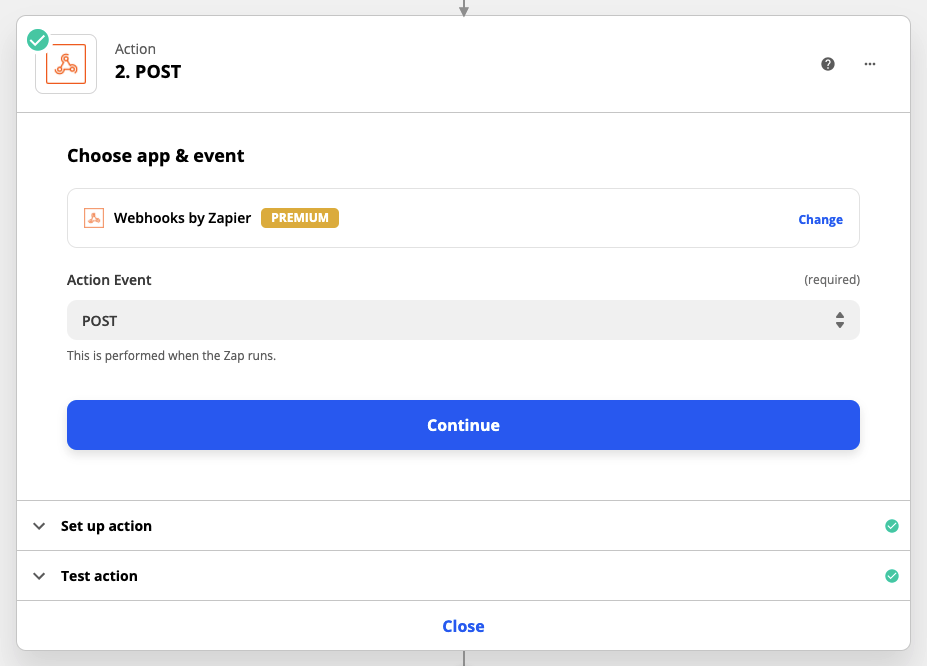927x666 pixels.
Task: Select the Webhooks by Zapier app field
Action: 463,218
